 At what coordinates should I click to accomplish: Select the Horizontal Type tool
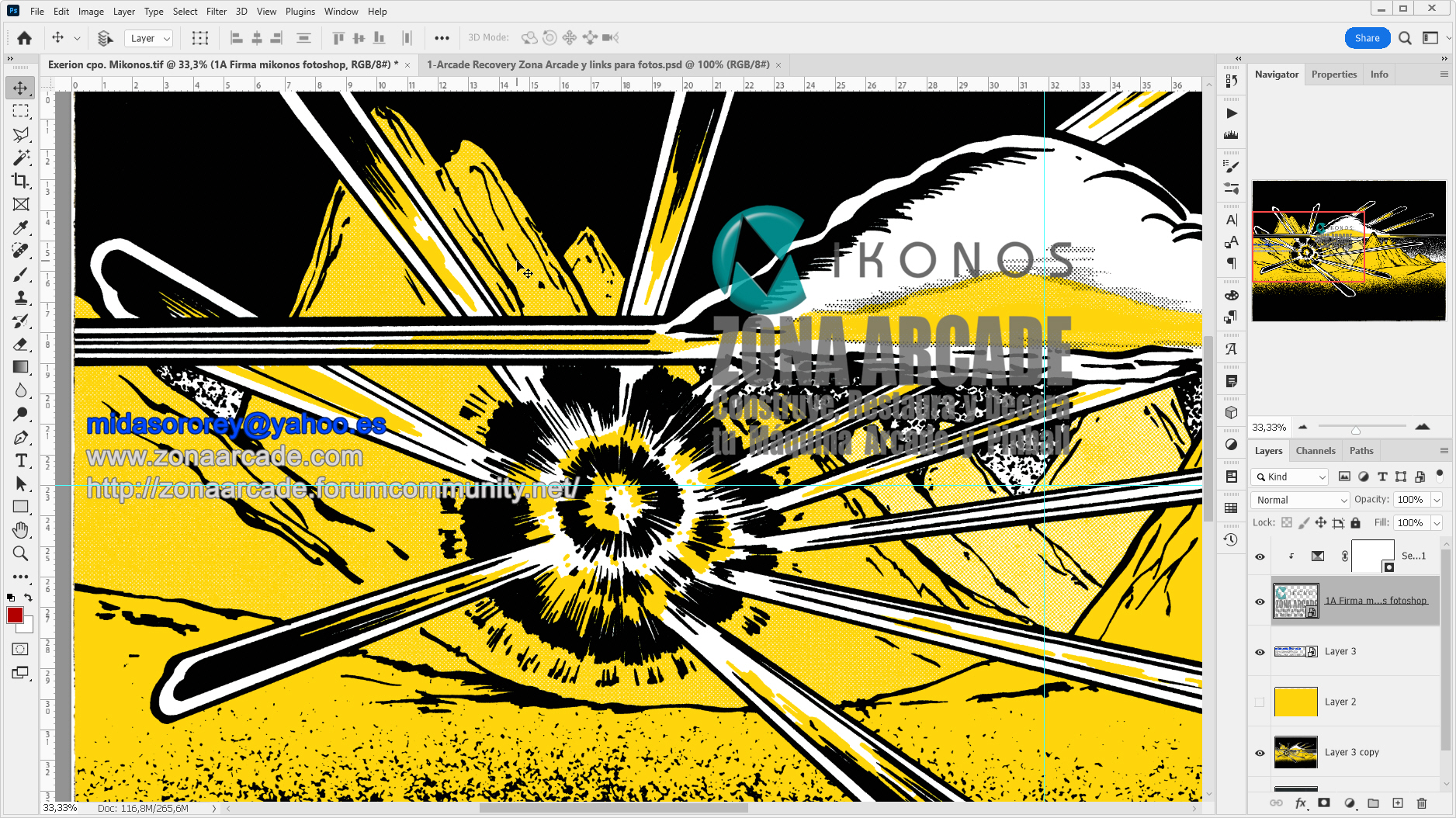tap(21, 461)
